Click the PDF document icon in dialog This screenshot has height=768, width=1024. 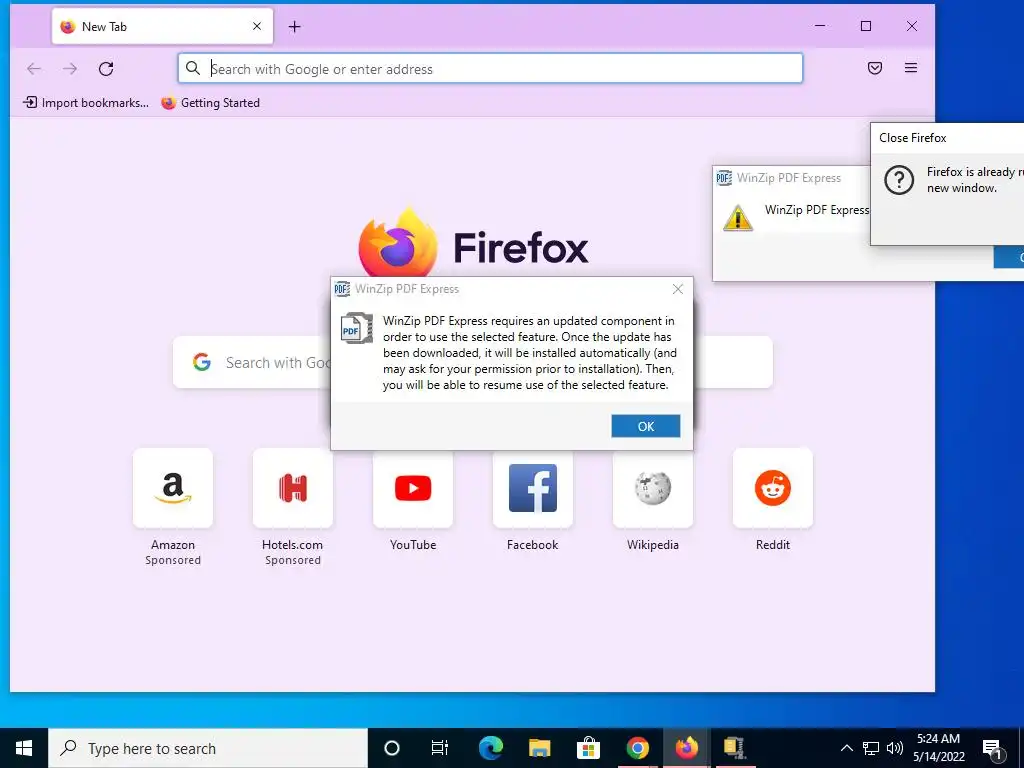357,328
